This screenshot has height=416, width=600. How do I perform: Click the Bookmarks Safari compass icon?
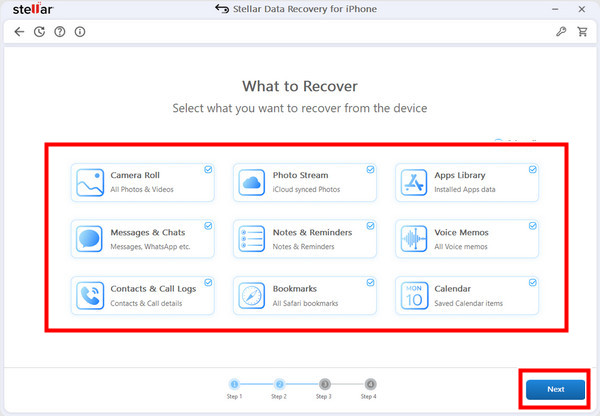coord(251,295)
